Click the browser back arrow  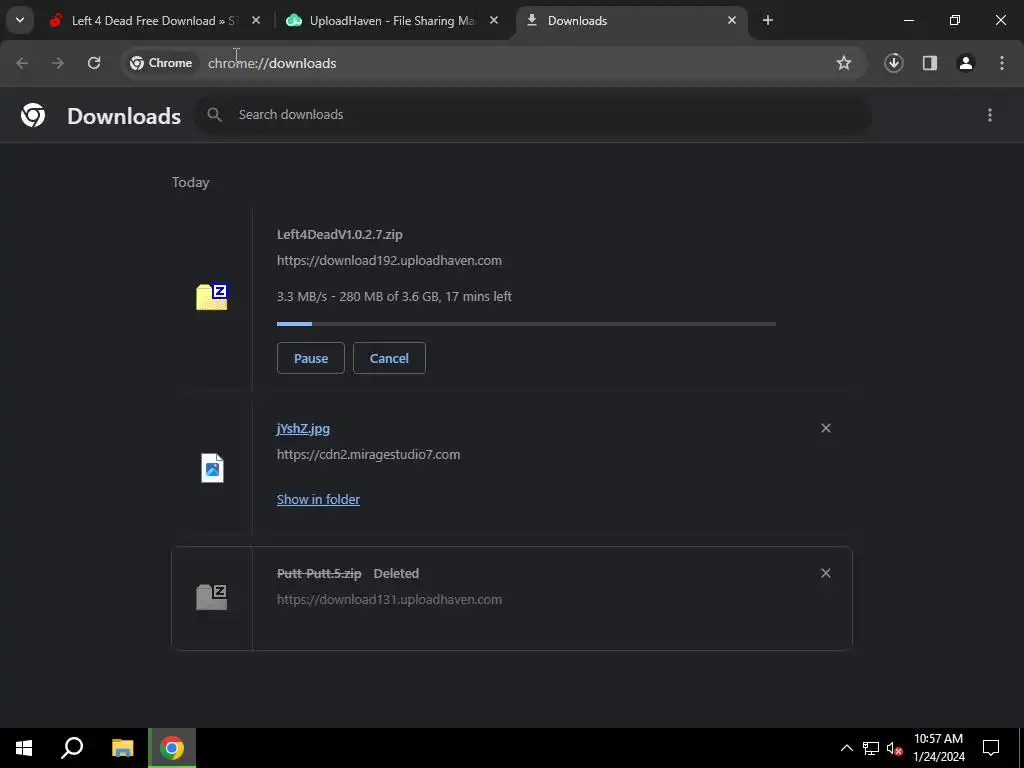point(22,63)
